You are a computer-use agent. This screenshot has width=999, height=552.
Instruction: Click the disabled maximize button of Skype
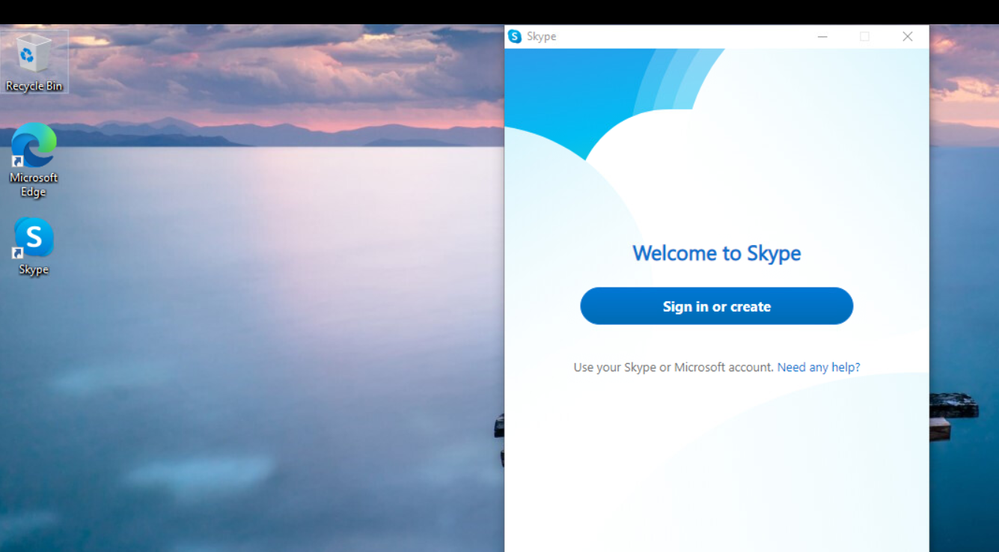click(865, 36)
